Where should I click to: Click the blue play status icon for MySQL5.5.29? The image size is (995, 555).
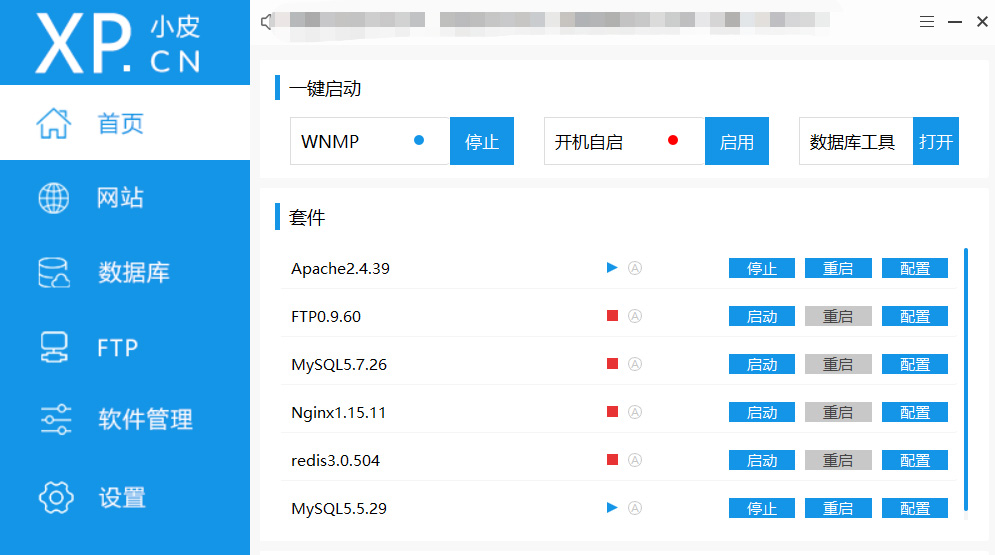point(612,508)
